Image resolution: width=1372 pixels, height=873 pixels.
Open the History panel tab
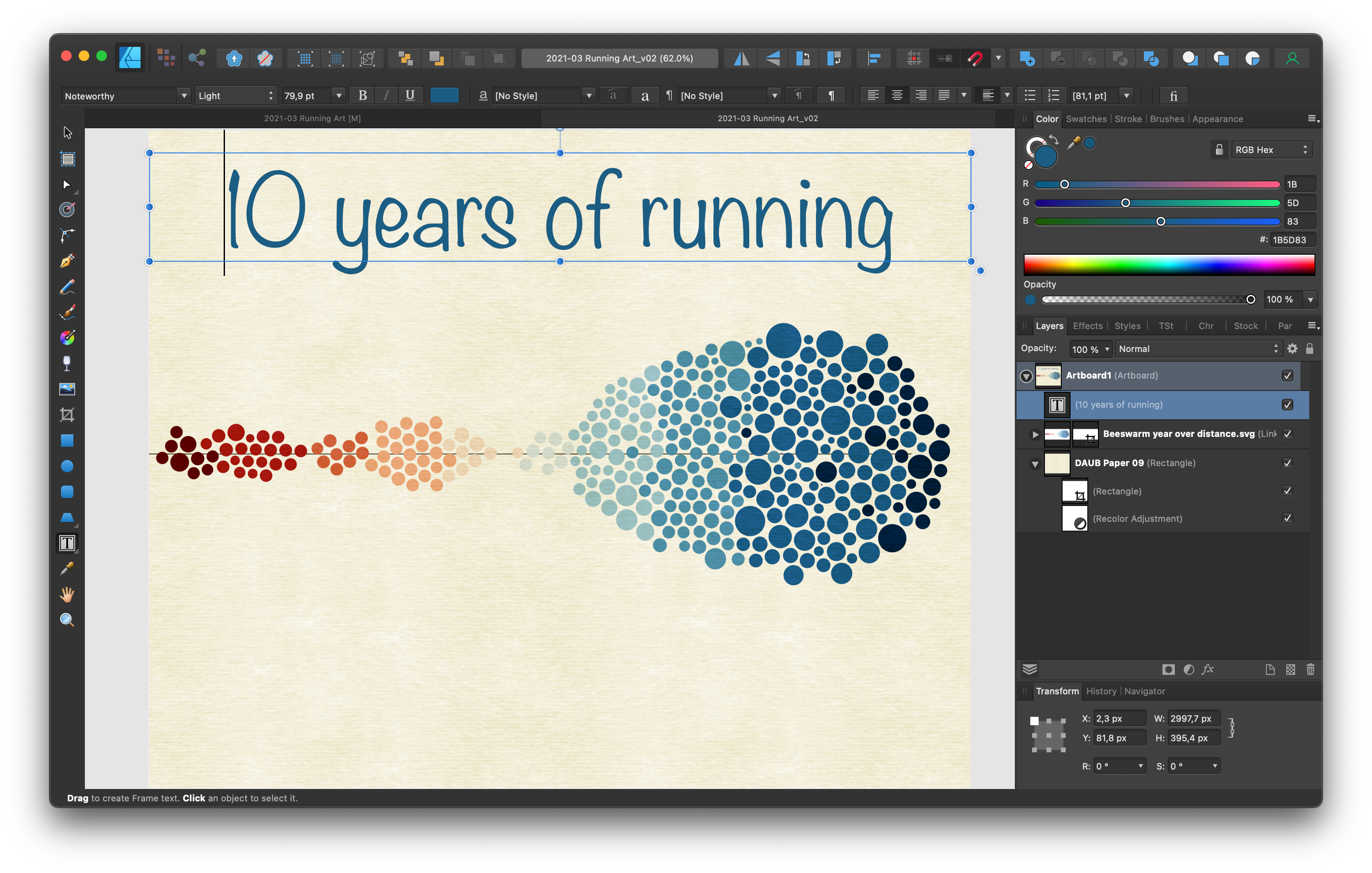click(1101, 690)
